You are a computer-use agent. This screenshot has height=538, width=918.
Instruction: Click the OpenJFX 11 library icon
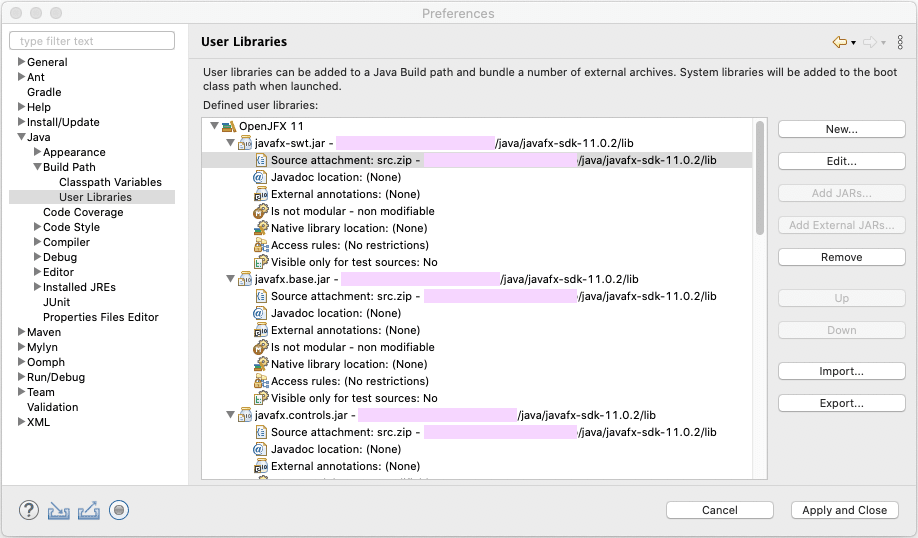pos(230,126)
